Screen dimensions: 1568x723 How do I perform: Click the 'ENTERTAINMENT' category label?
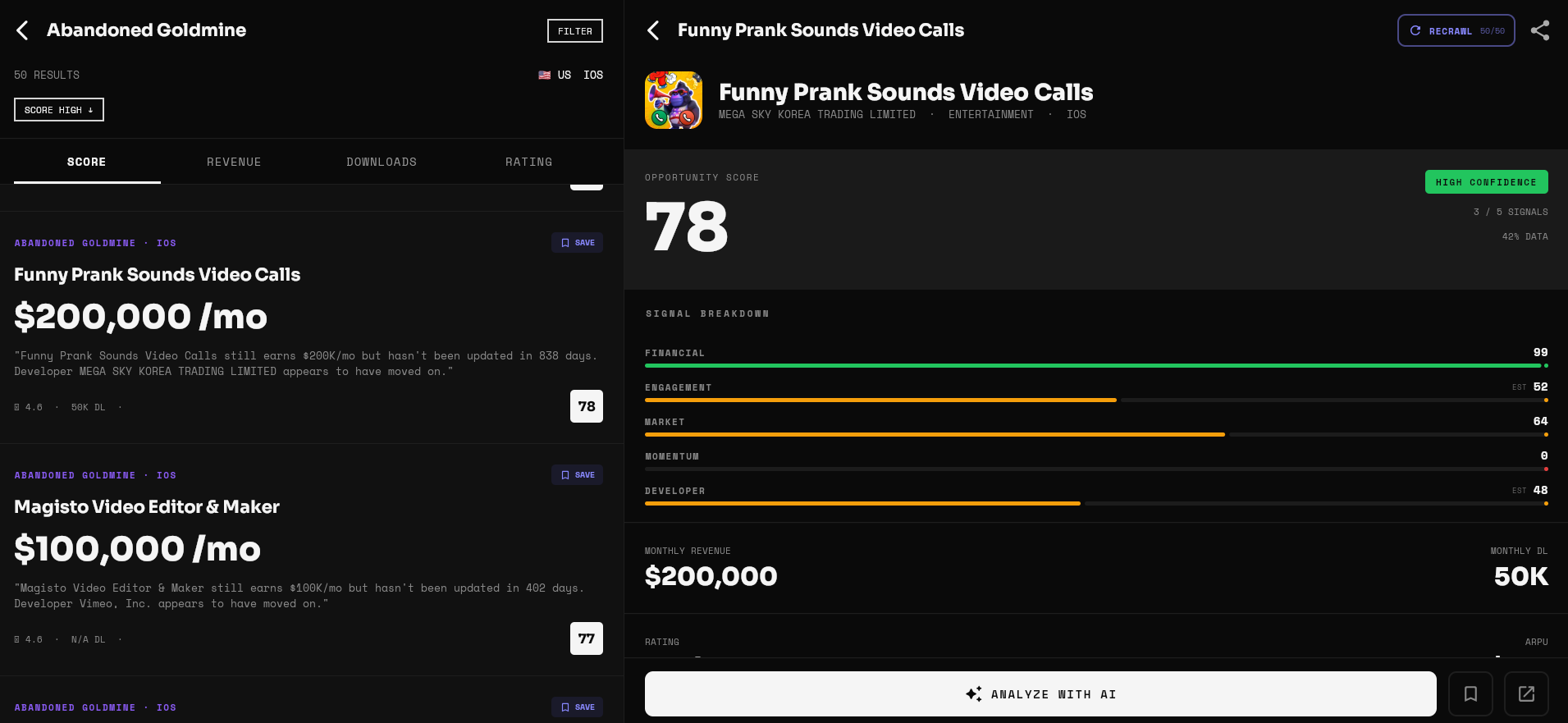pos(991,115)
